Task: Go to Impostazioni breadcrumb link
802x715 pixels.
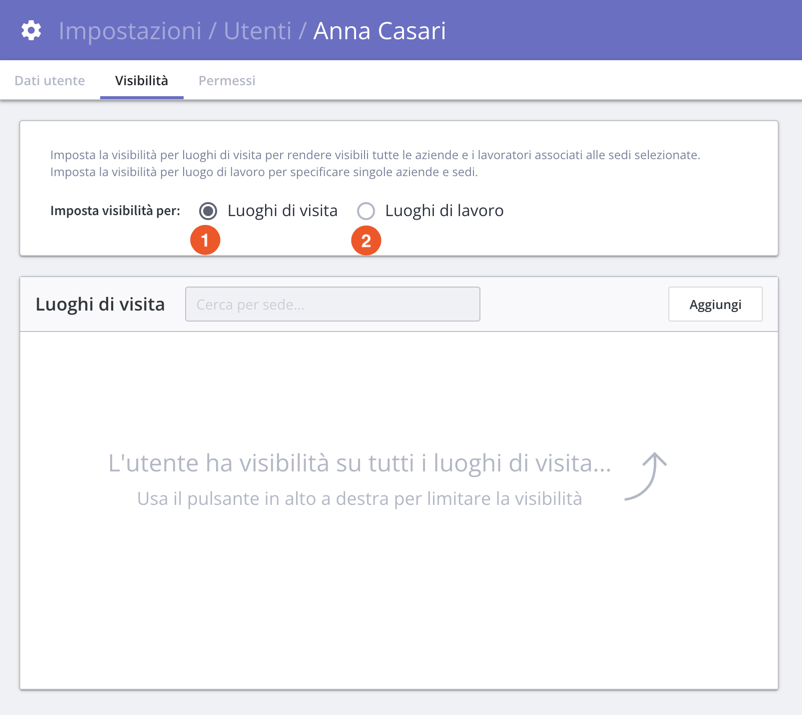Action: coord(130,31)
